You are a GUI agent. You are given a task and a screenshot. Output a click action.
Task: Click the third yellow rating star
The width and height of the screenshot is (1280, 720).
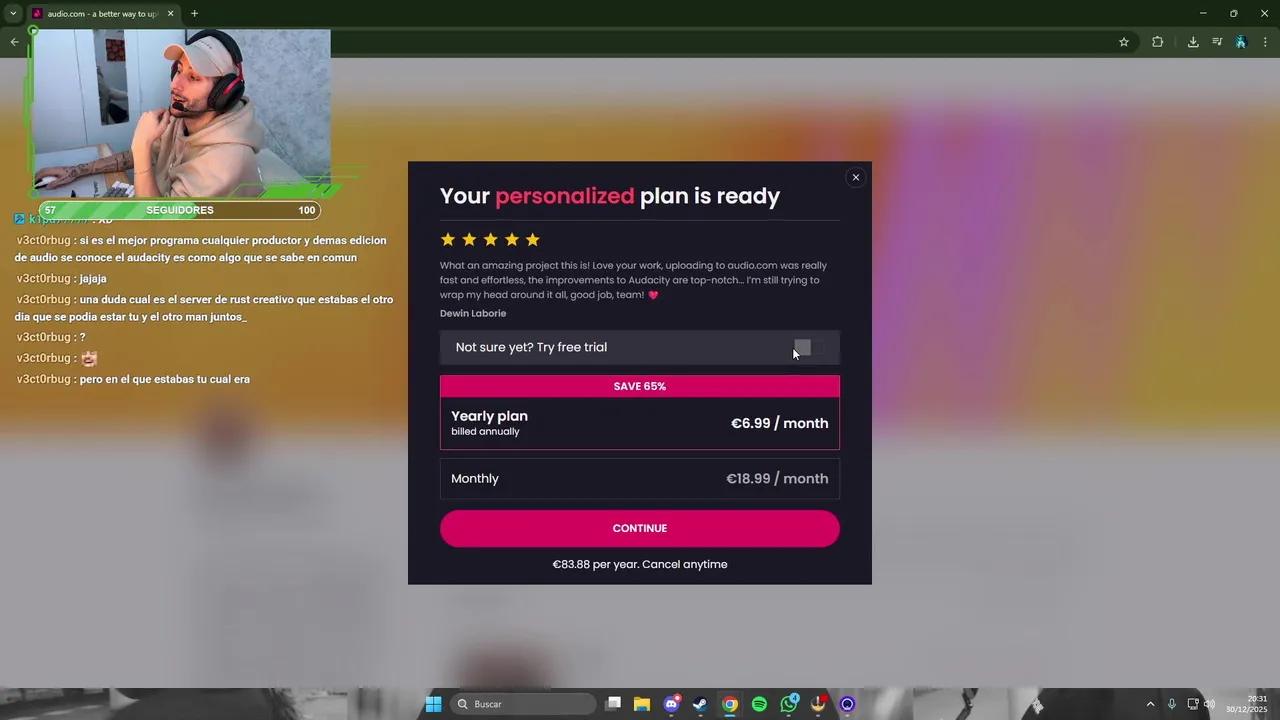(490, 239)
